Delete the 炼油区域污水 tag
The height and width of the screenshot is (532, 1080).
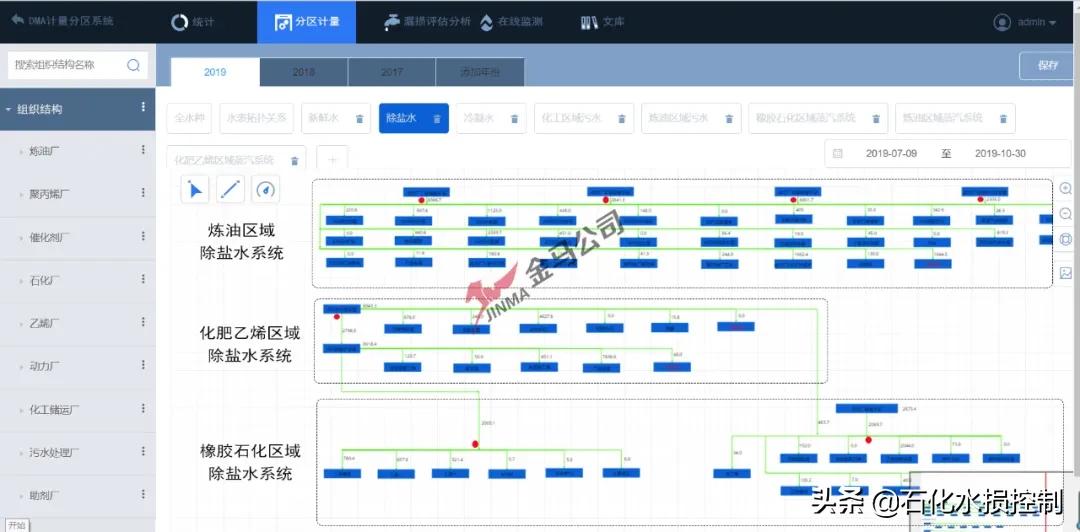click(729, 119)
